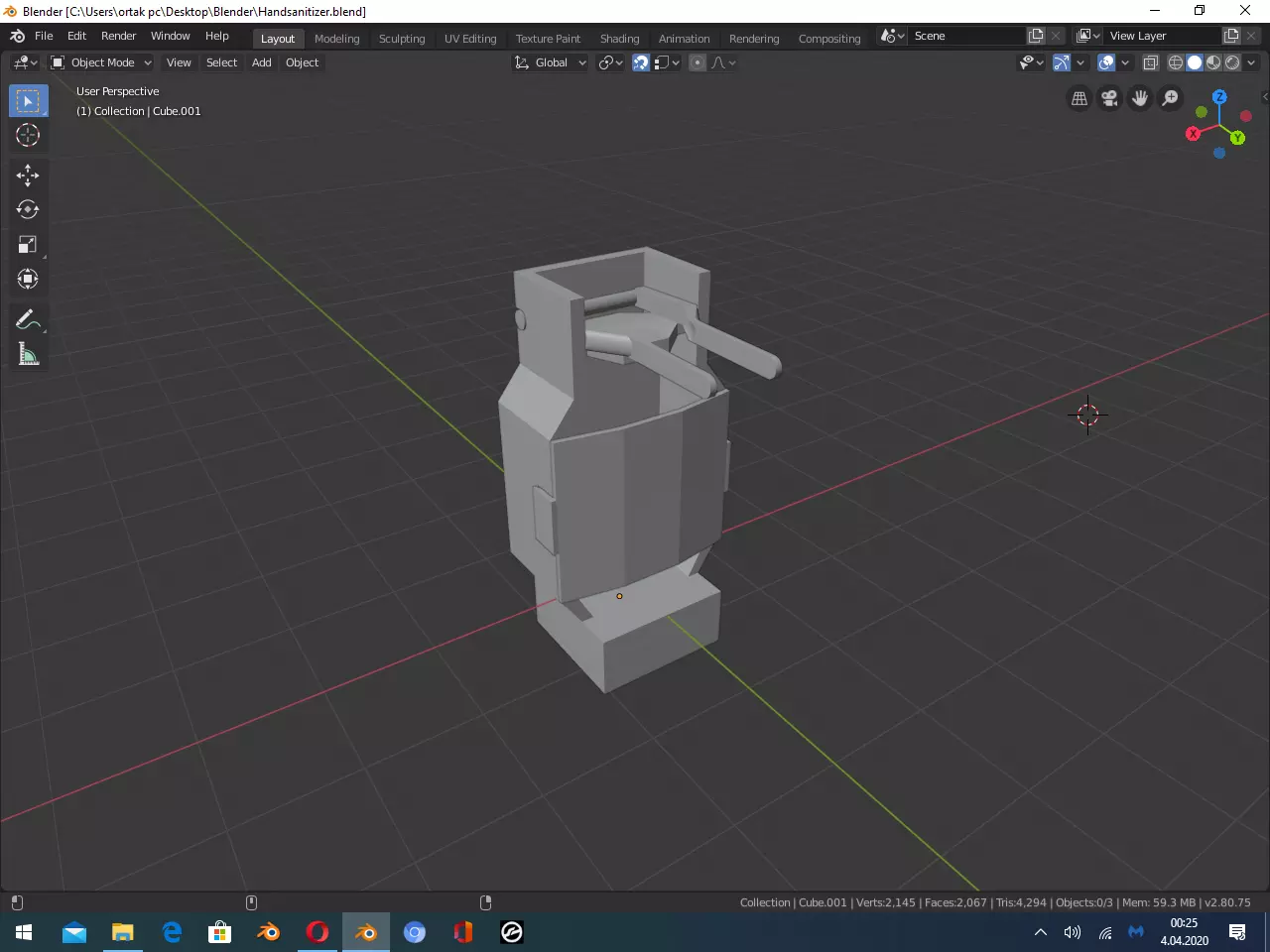Open the viewport Object menu
The image size is (1270, 952).
[x=303, y=62]
